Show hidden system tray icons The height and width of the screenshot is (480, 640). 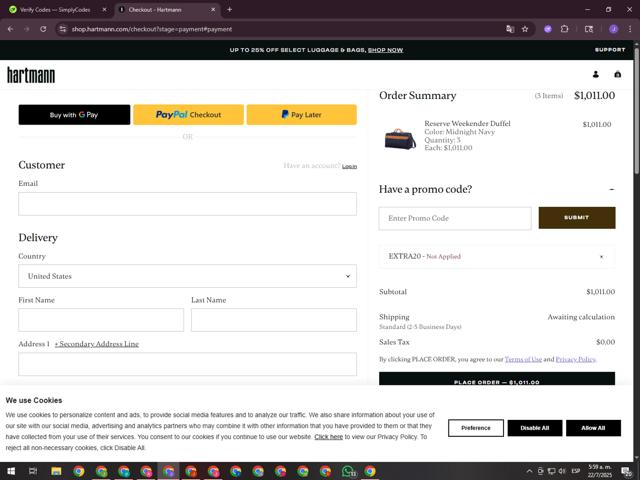point(529,471)
